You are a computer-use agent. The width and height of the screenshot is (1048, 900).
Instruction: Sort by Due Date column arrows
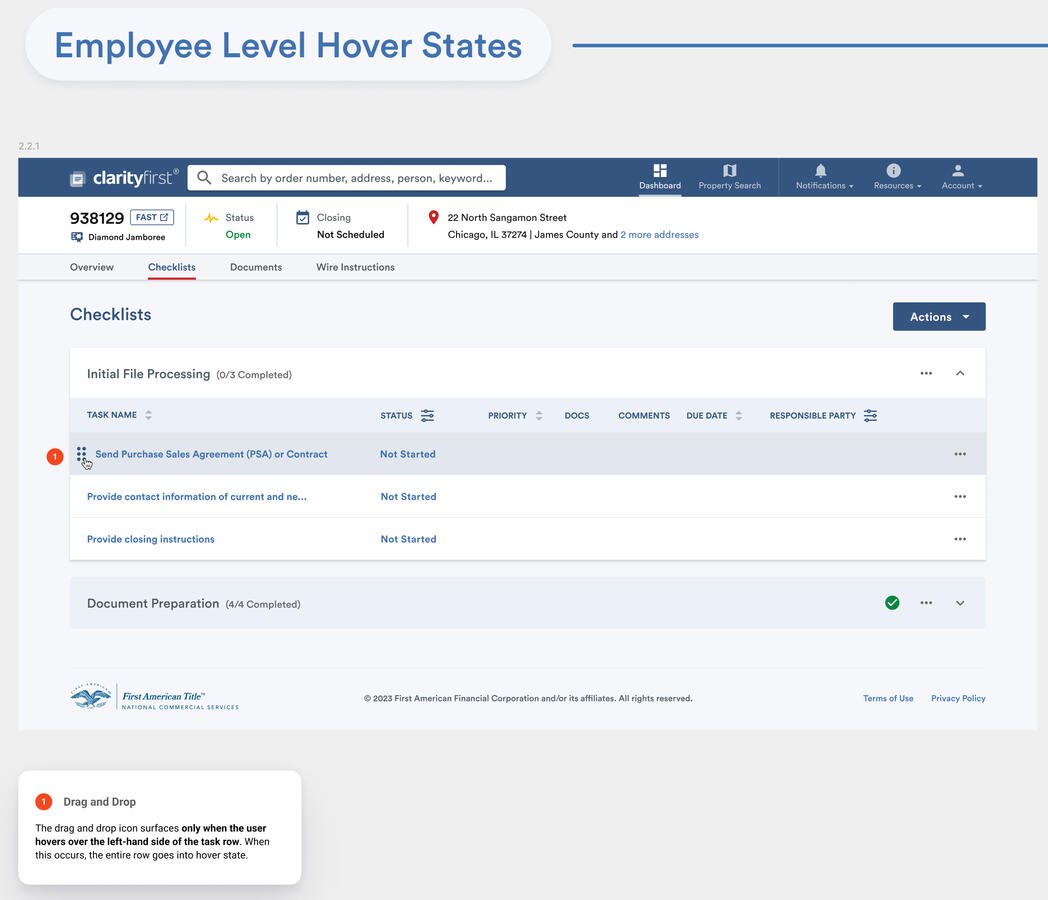739,416
